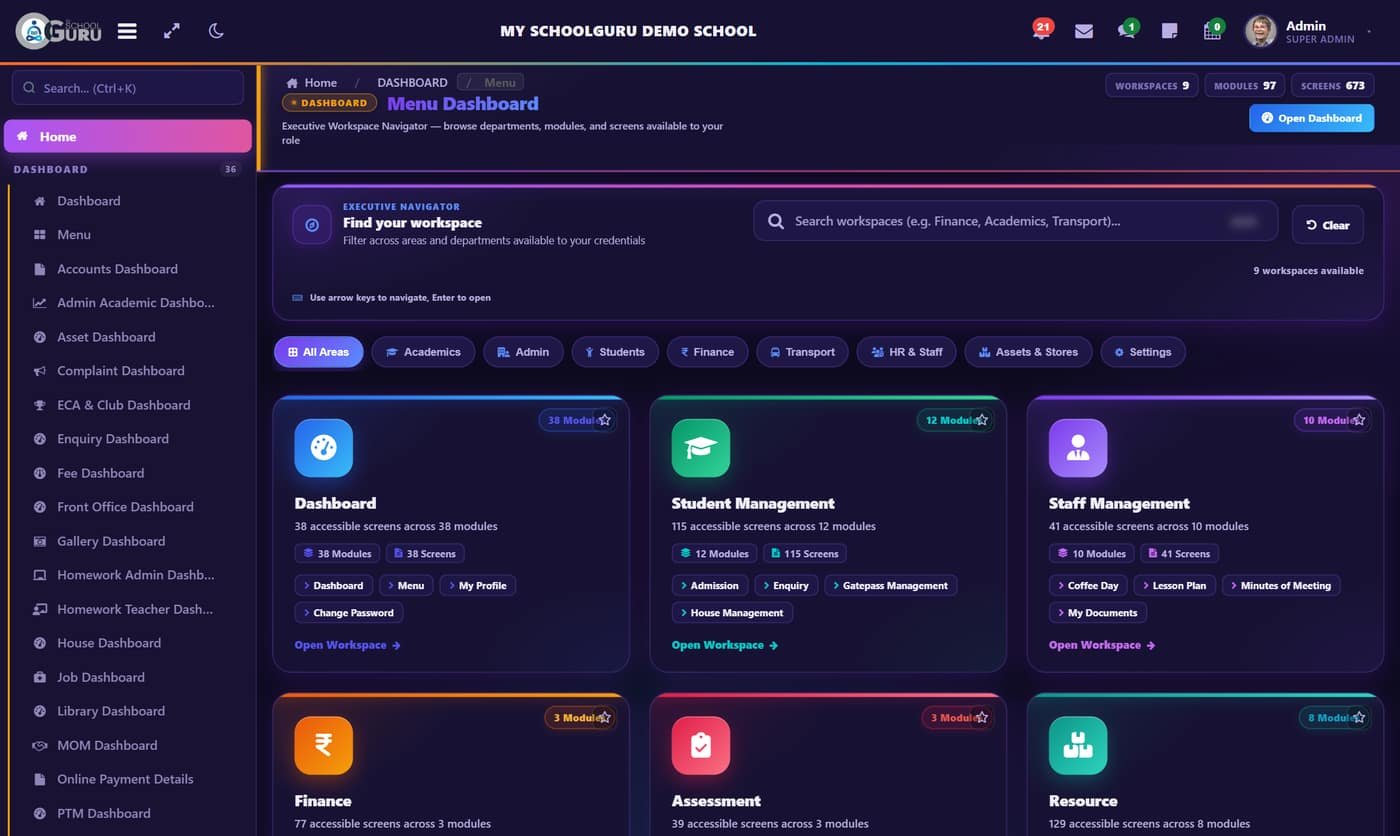Click the Executive Navigator compass icon
The image size is (1400, 836).
tap(312, 225)
